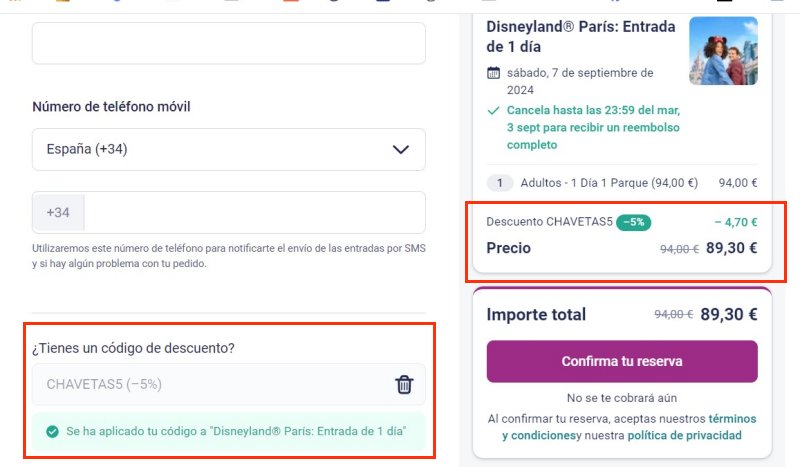
Task: Click the calendar icon beside the date
Action: 493,73
